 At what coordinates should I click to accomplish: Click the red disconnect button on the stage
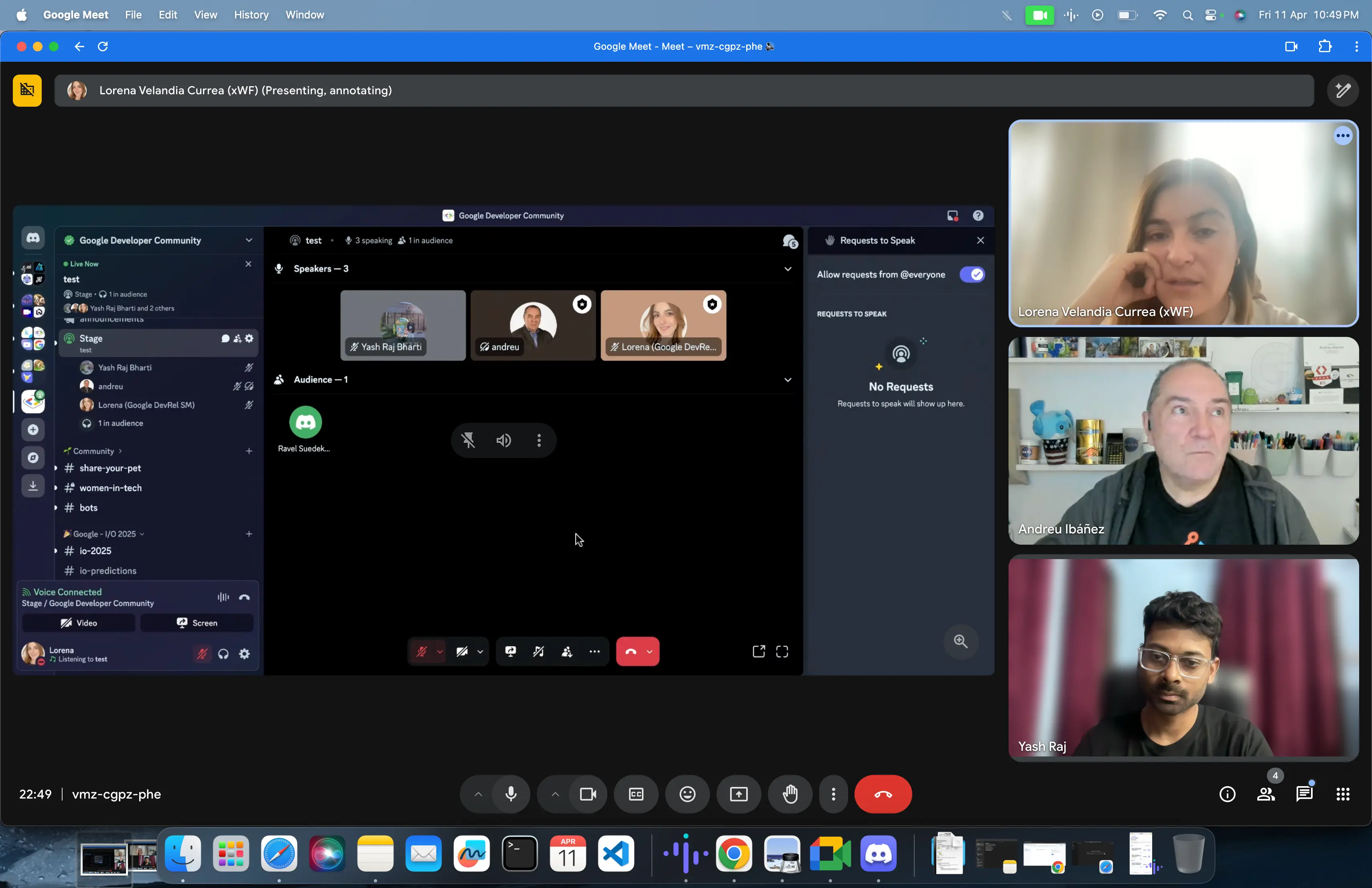click(x=631, y=651)
